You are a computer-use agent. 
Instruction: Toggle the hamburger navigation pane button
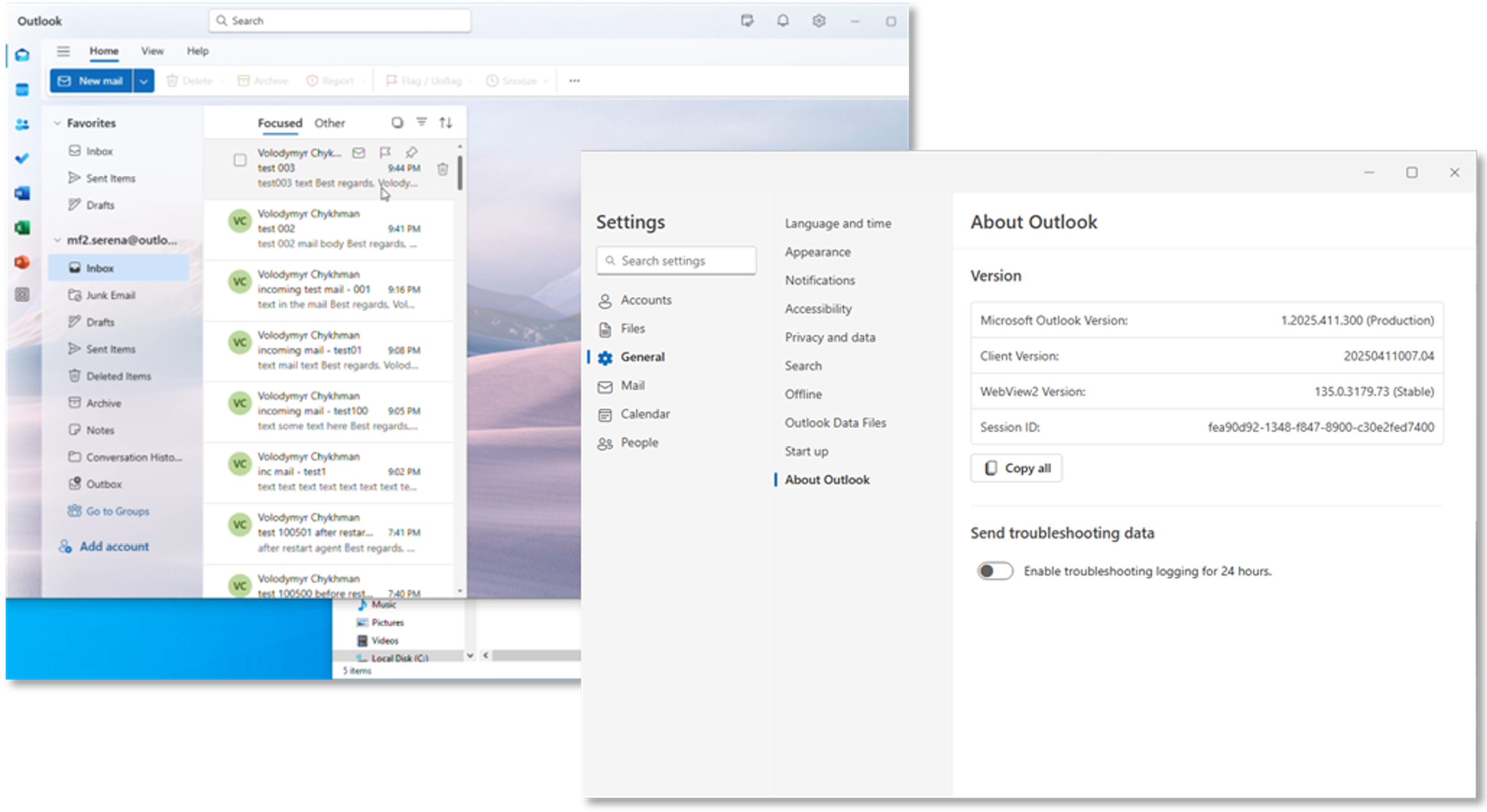point(63,51)
